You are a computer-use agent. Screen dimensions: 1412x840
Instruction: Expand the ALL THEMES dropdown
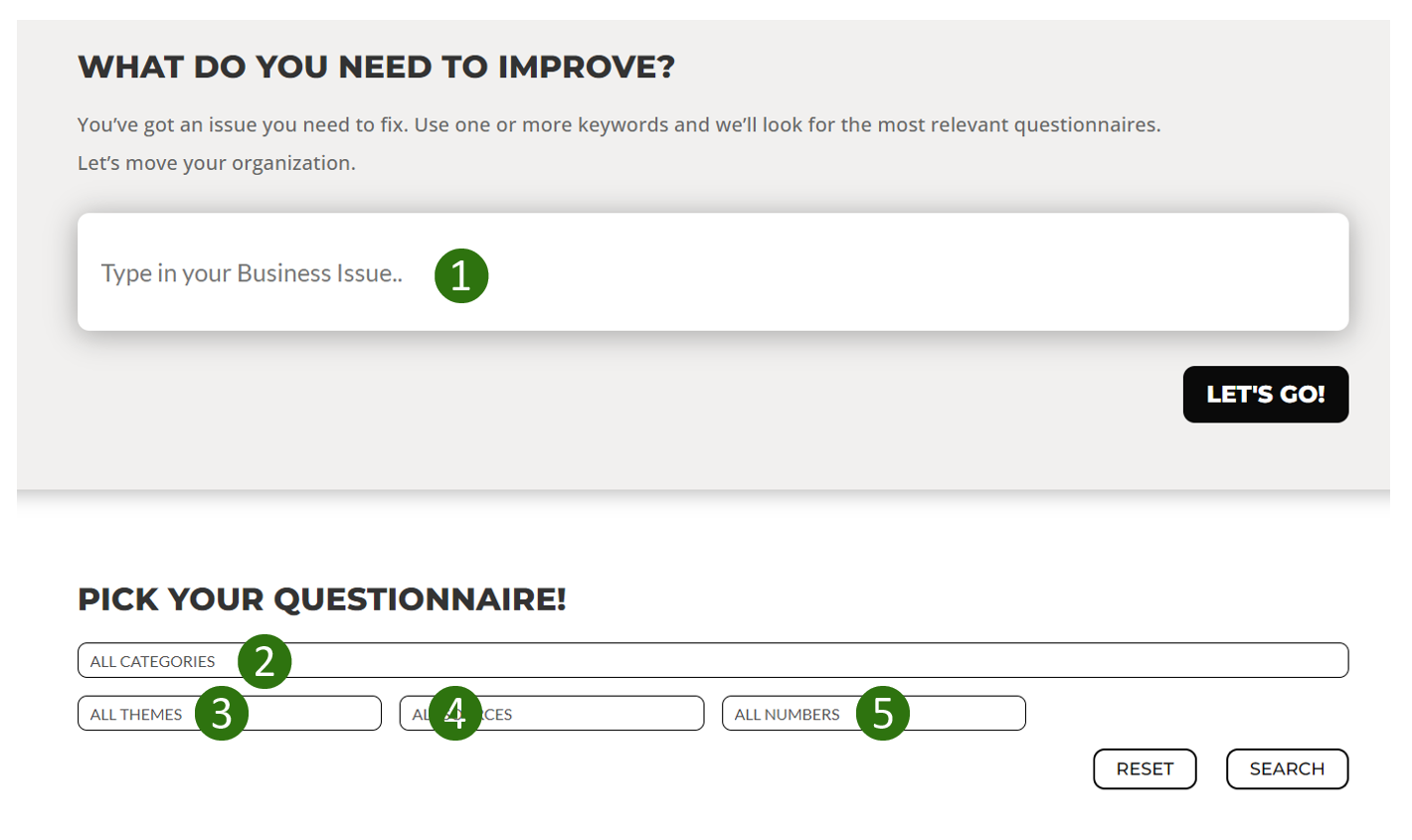coord(230,713)
